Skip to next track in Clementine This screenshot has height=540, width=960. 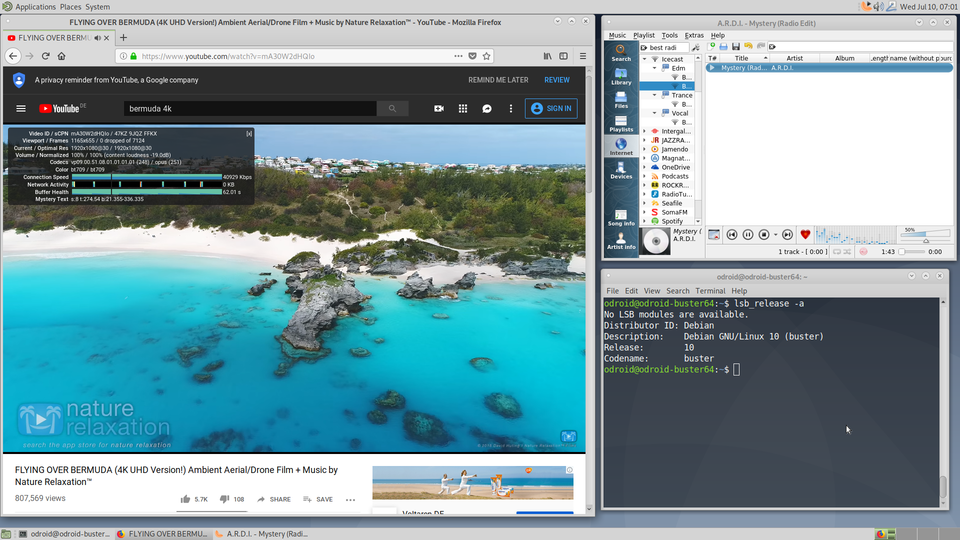click(x=787, y=234)
